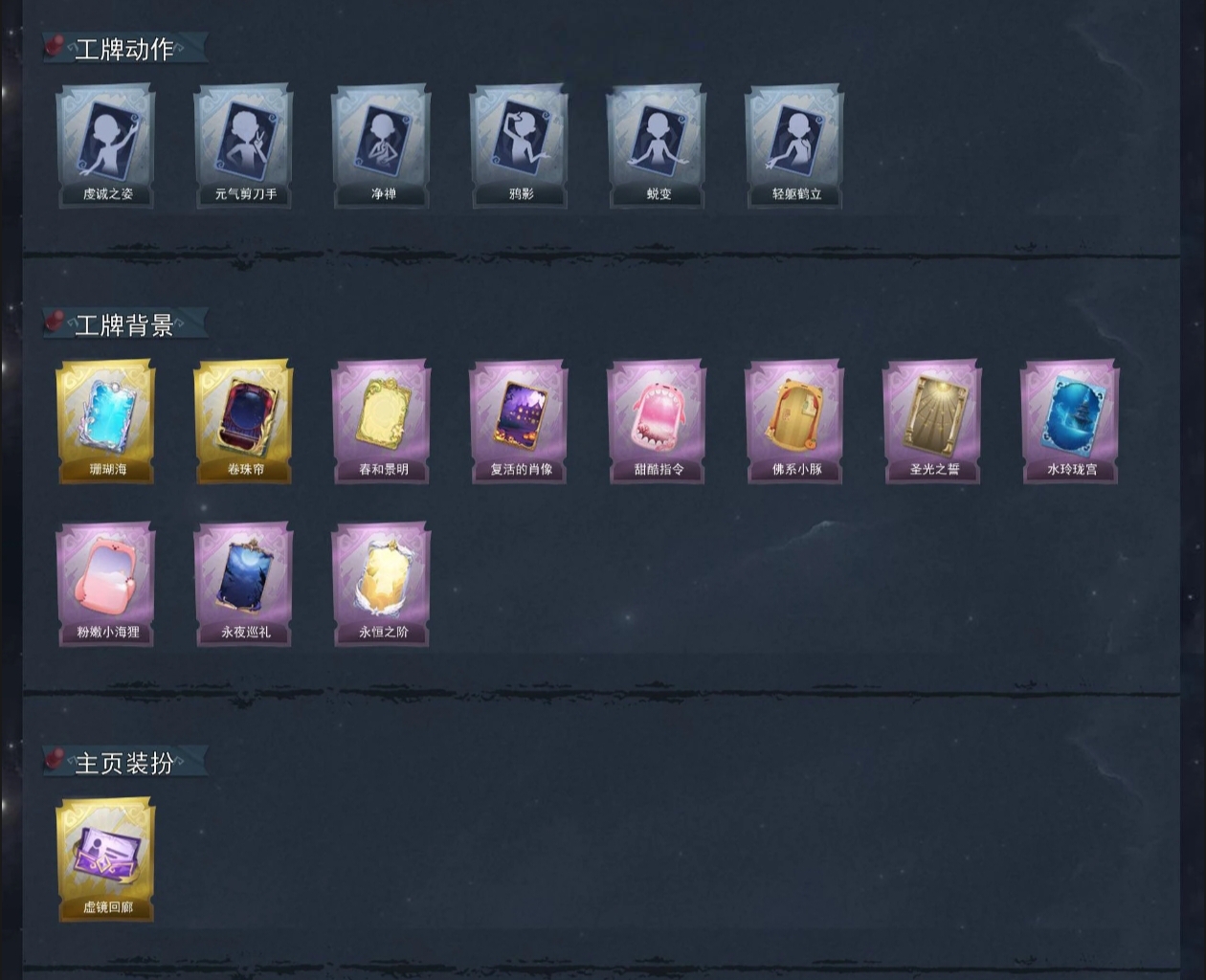Choose the 永夜巡礼 background card
Screen dimensions: 1206x980
243,584
